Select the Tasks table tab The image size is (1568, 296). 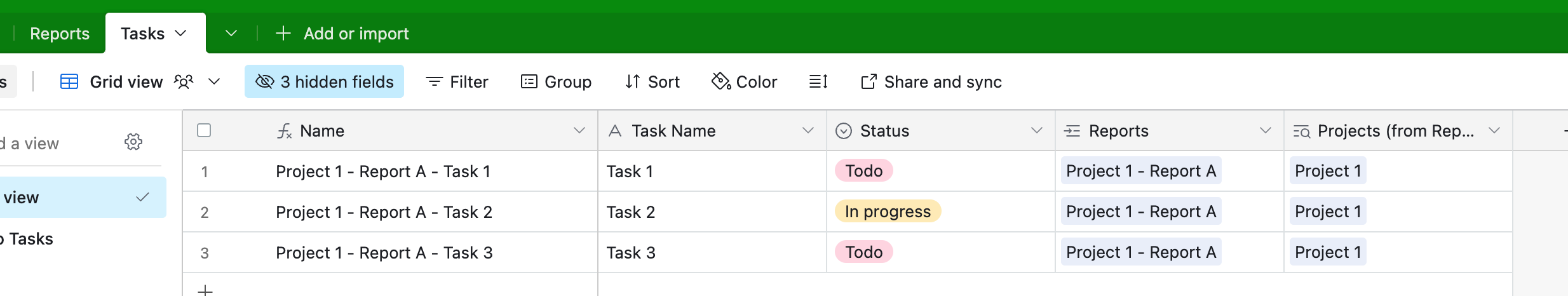point(155,33)
